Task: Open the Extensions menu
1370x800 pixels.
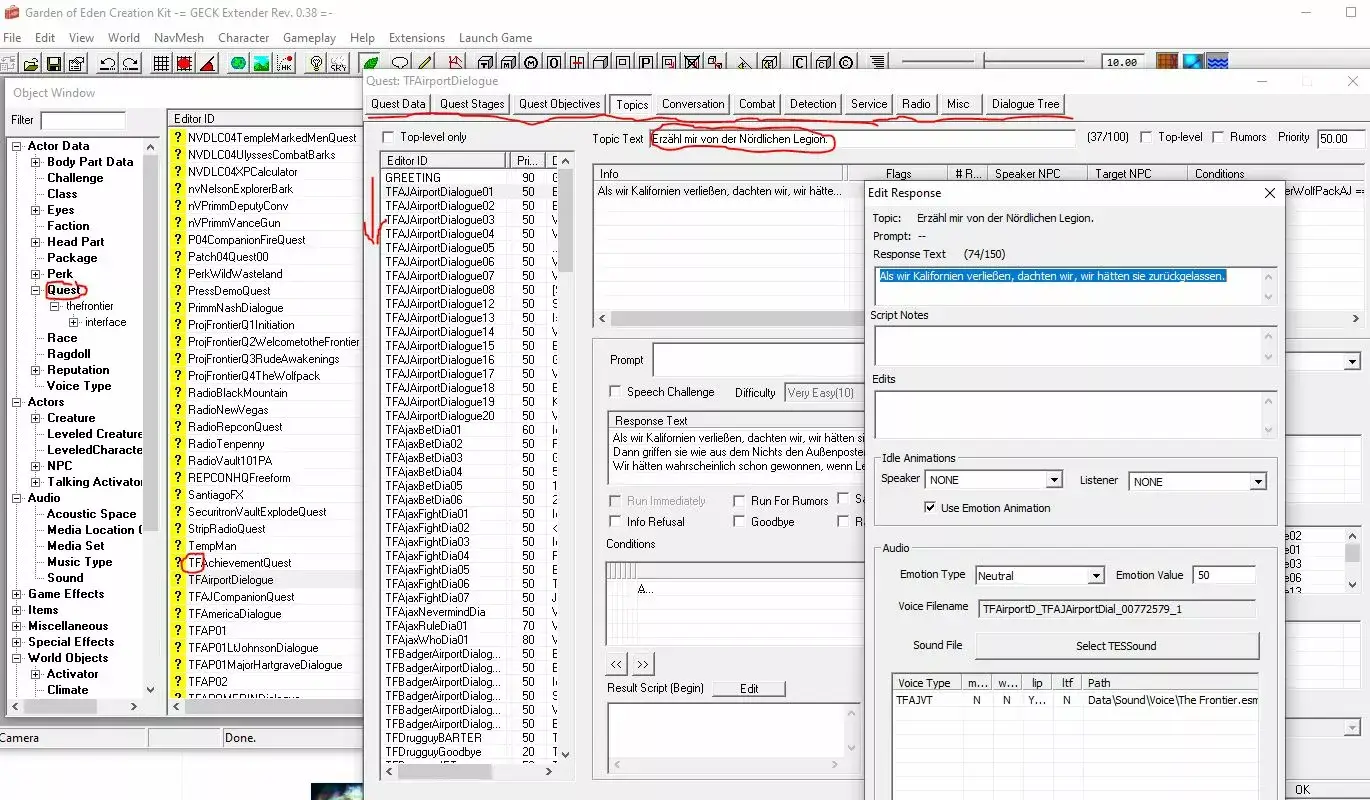Action: click(417, 38)
